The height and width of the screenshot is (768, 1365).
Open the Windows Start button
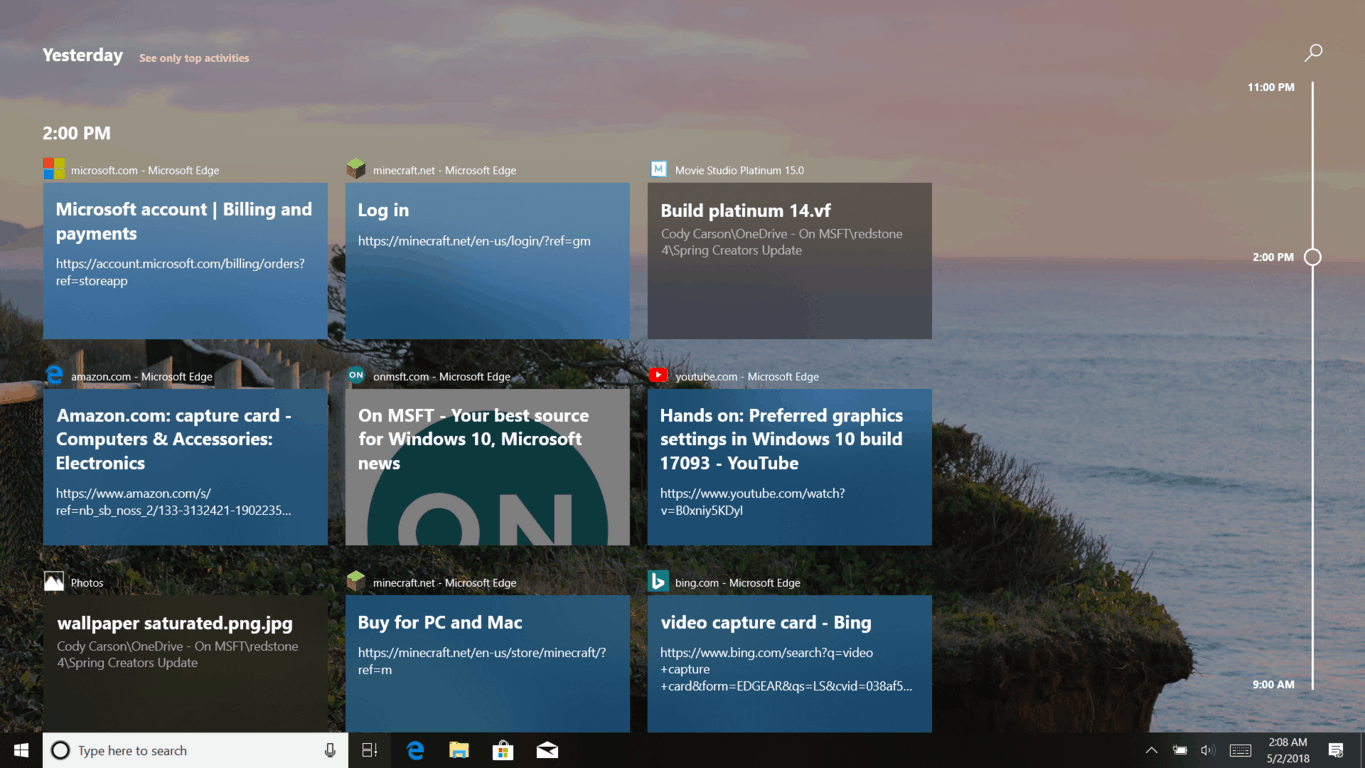[21, 750]
